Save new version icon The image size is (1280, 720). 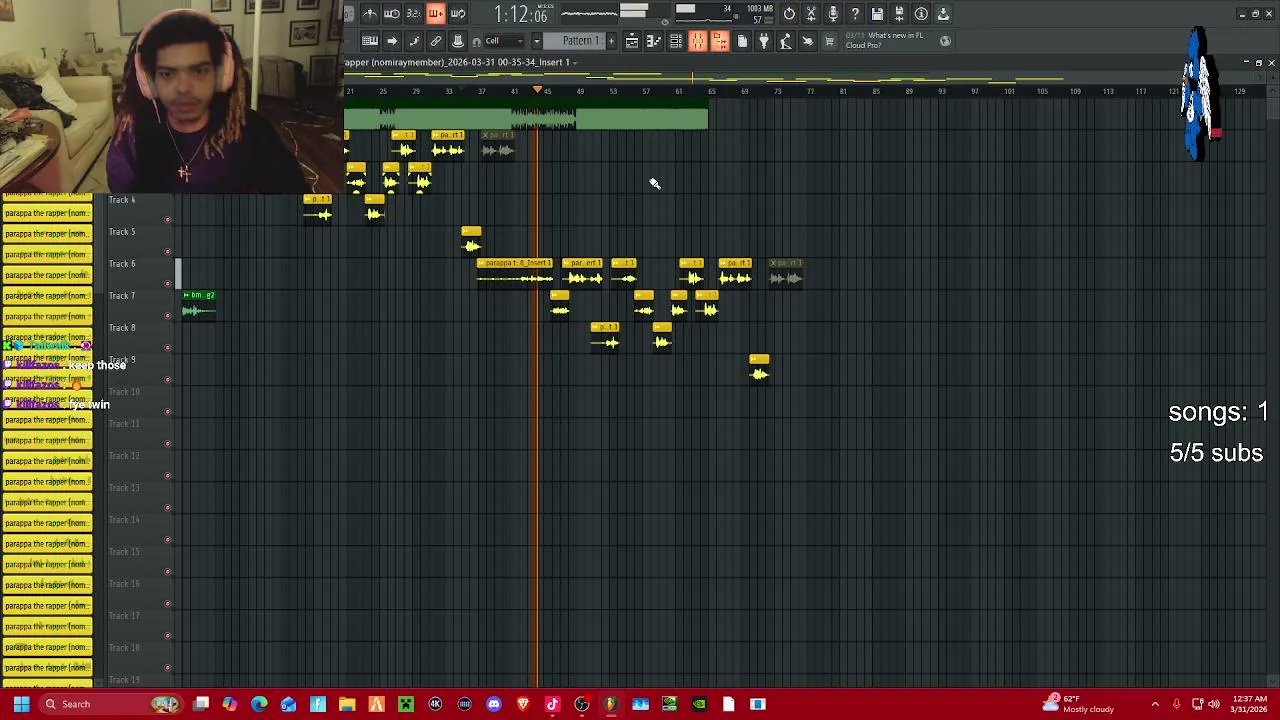899,13
